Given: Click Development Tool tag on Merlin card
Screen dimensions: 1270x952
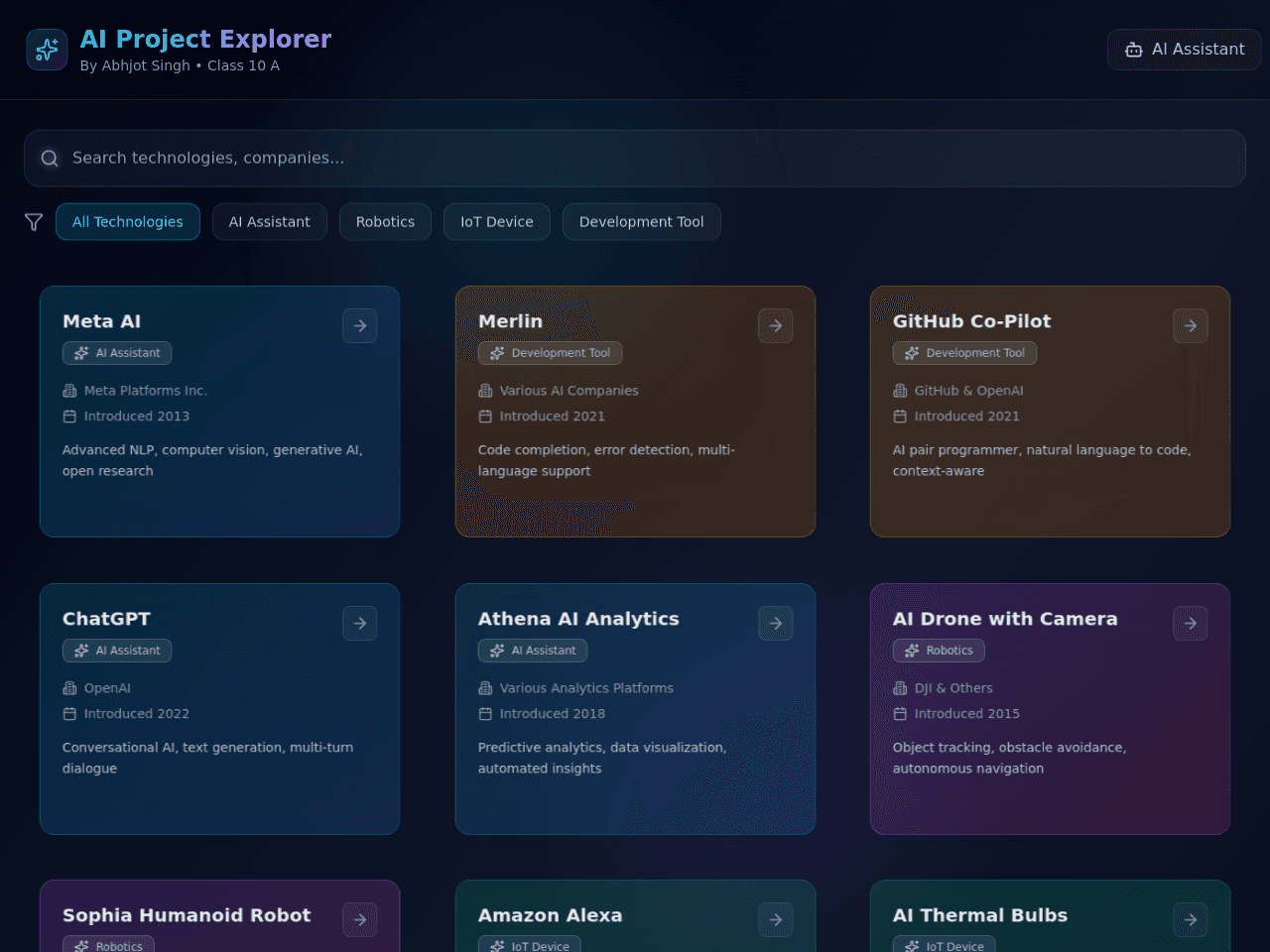Looking at the screenshot, I should pos(551,353).
